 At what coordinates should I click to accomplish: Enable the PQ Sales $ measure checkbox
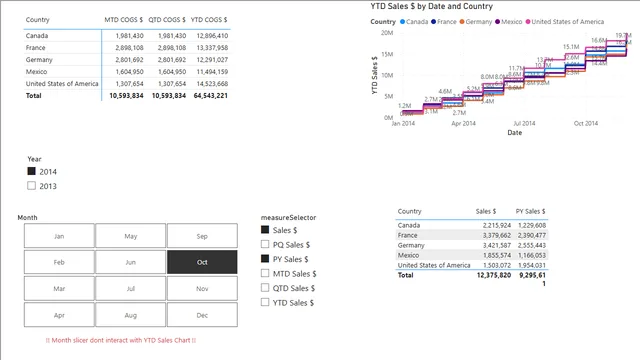coord(265,244)
